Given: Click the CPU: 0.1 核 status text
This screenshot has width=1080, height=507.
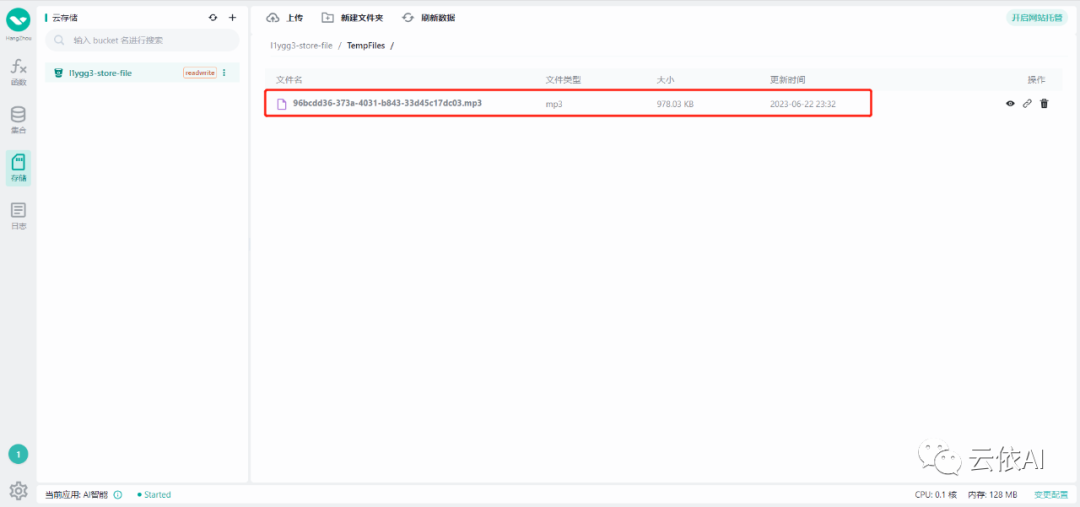Looking at the screenshot, I should tap(936, 495).
